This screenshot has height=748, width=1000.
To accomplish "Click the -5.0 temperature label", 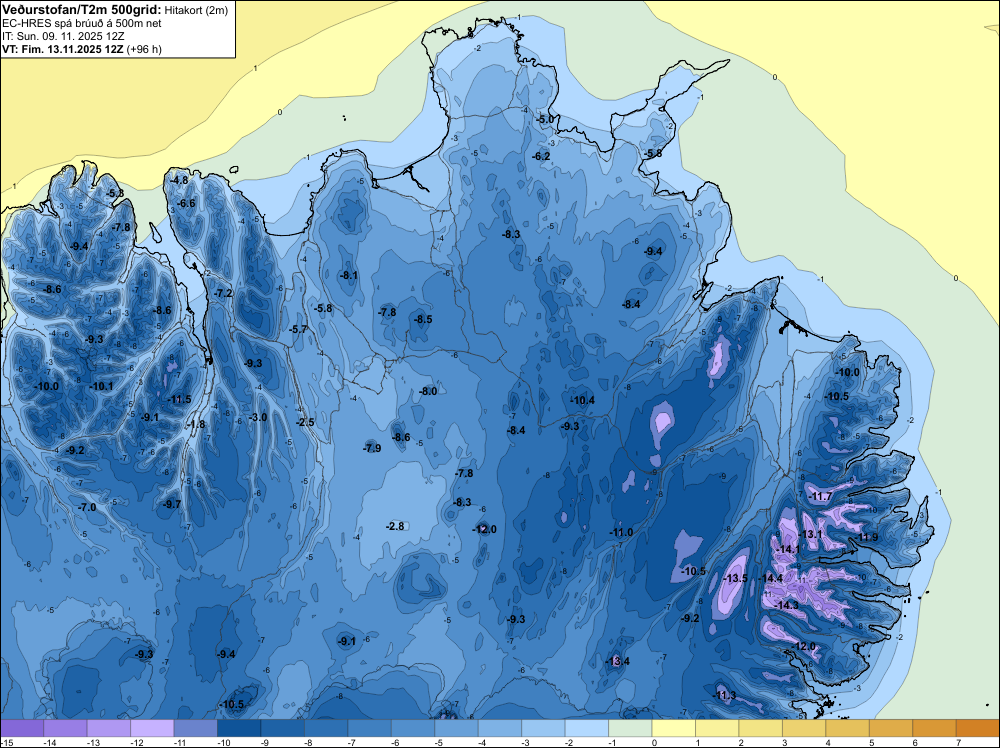I will coord(544,119).
